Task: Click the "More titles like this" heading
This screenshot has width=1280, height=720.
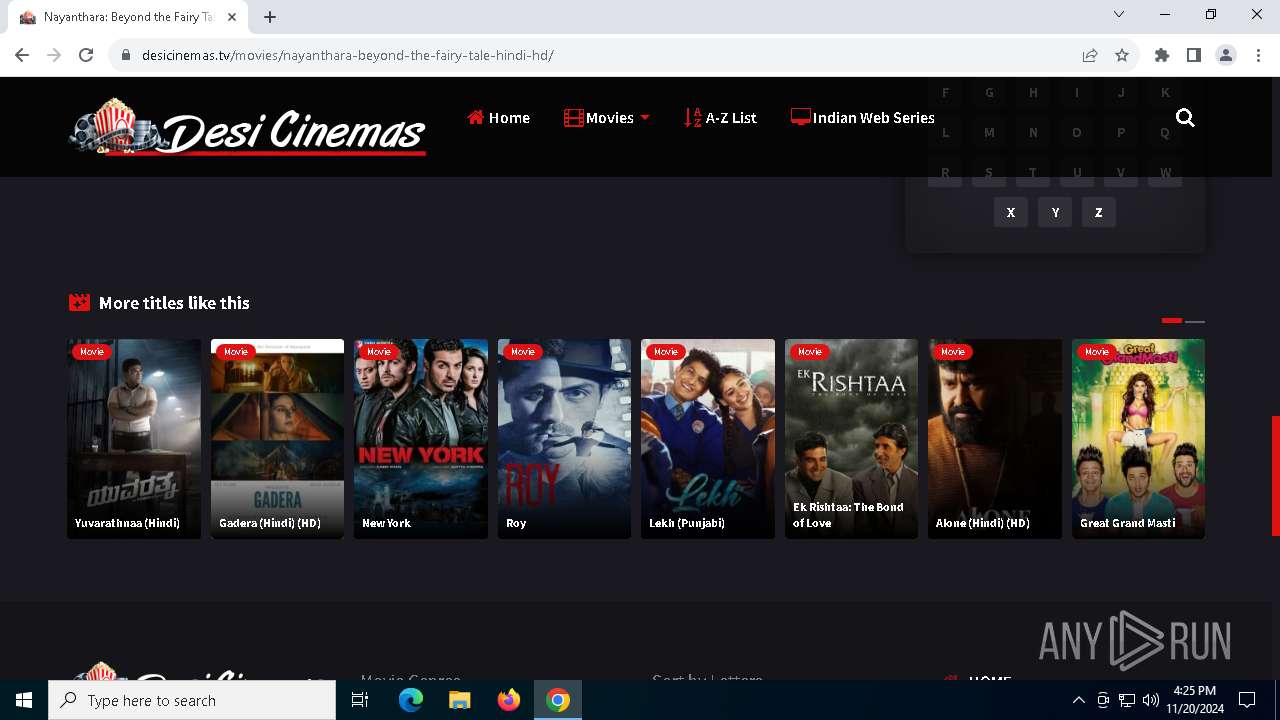Action: (x=174, y=303)
